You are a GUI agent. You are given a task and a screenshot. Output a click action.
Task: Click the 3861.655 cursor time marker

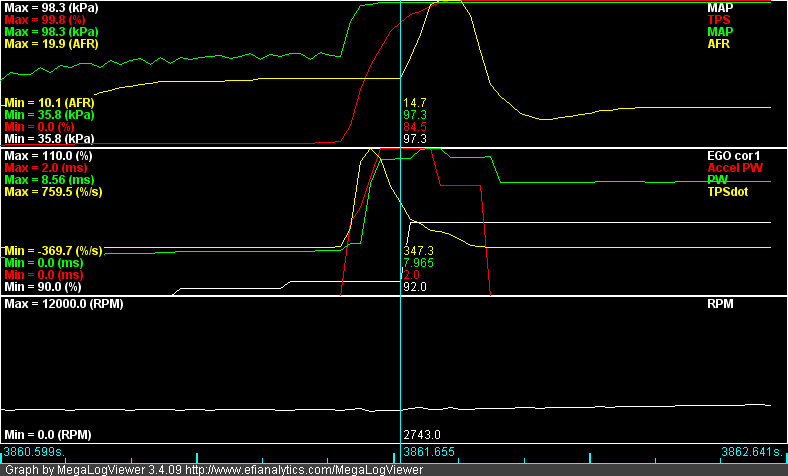(x=432, y=453)
